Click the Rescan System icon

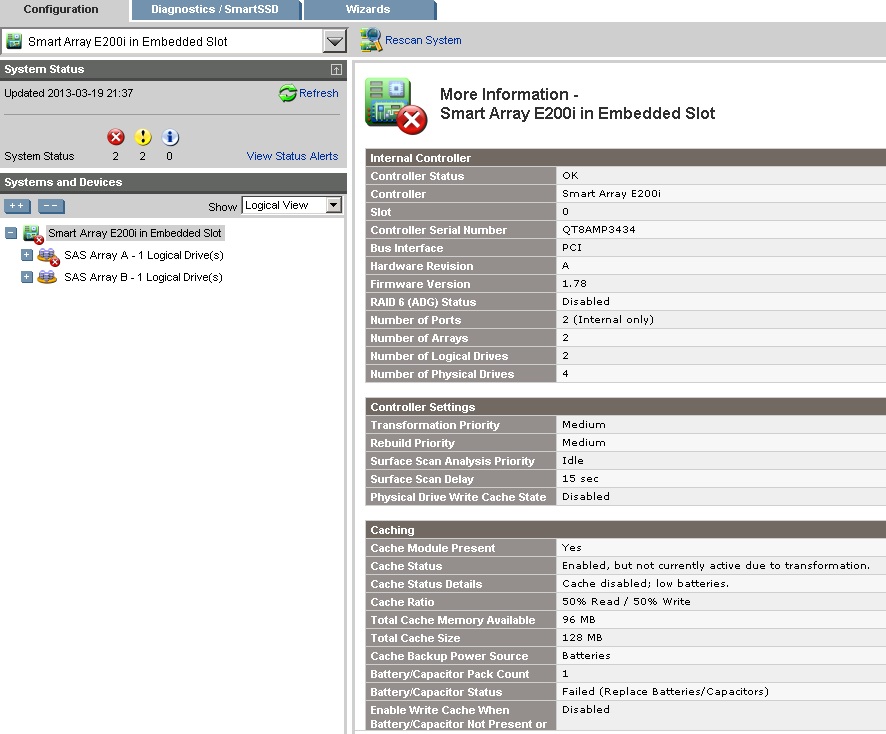pyautogui.click(x=368, y=40)
